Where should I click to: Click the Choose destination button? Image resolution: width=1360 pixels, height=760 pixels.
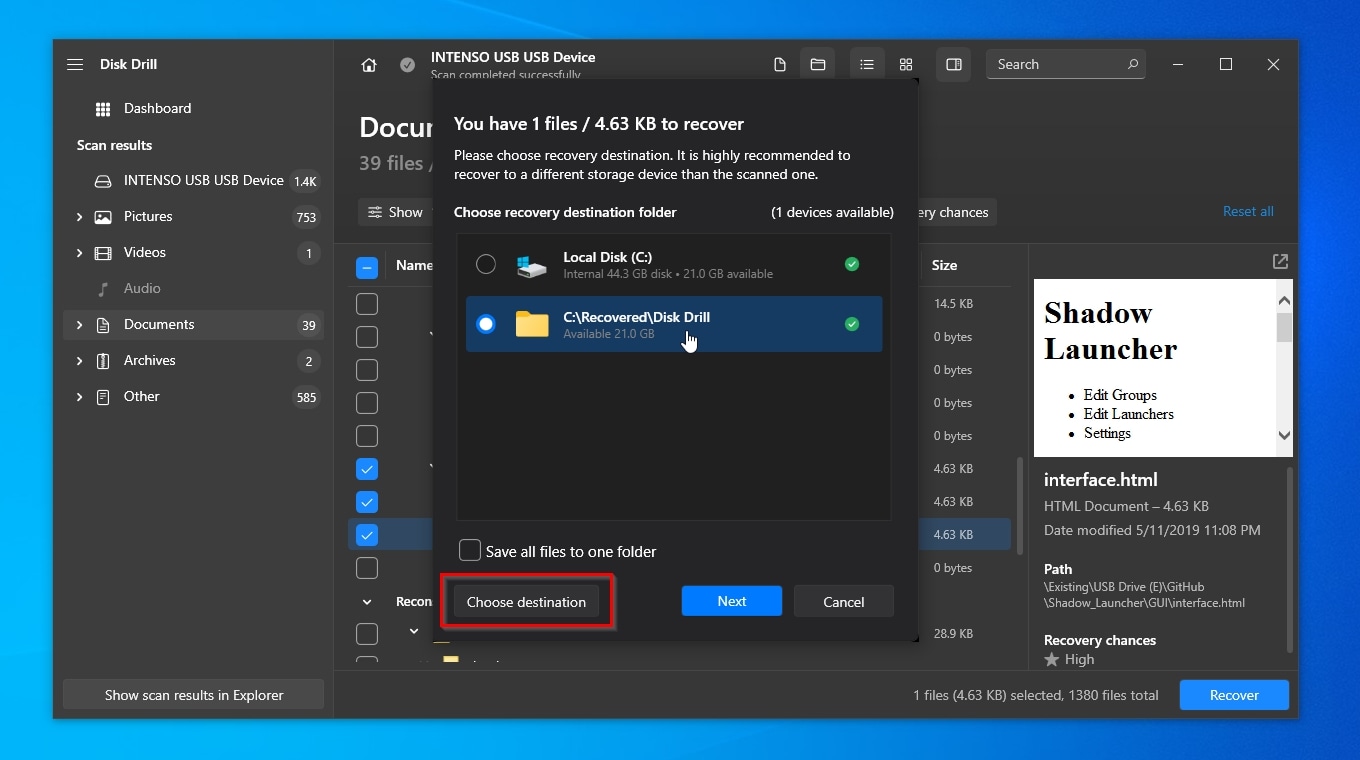coord(526,602)
